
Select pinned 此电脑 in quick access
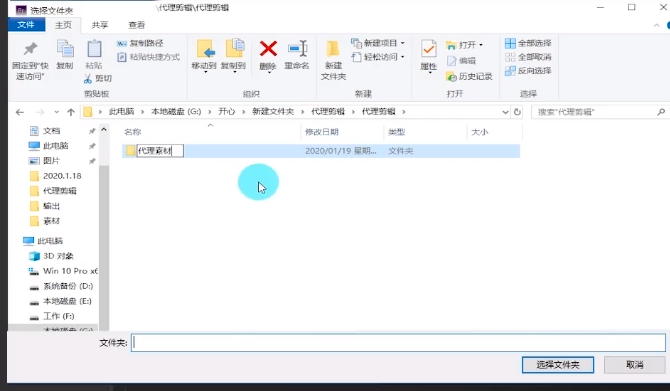click(x=56, y=146)
